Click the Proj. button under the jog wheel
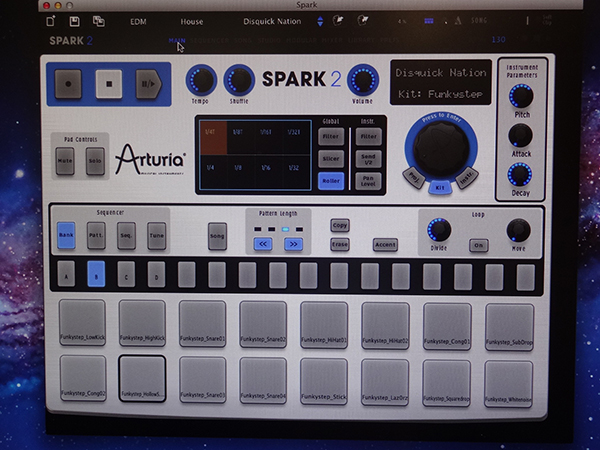Image resolution: width=600 pixels, height=450 pixels. 414,178
